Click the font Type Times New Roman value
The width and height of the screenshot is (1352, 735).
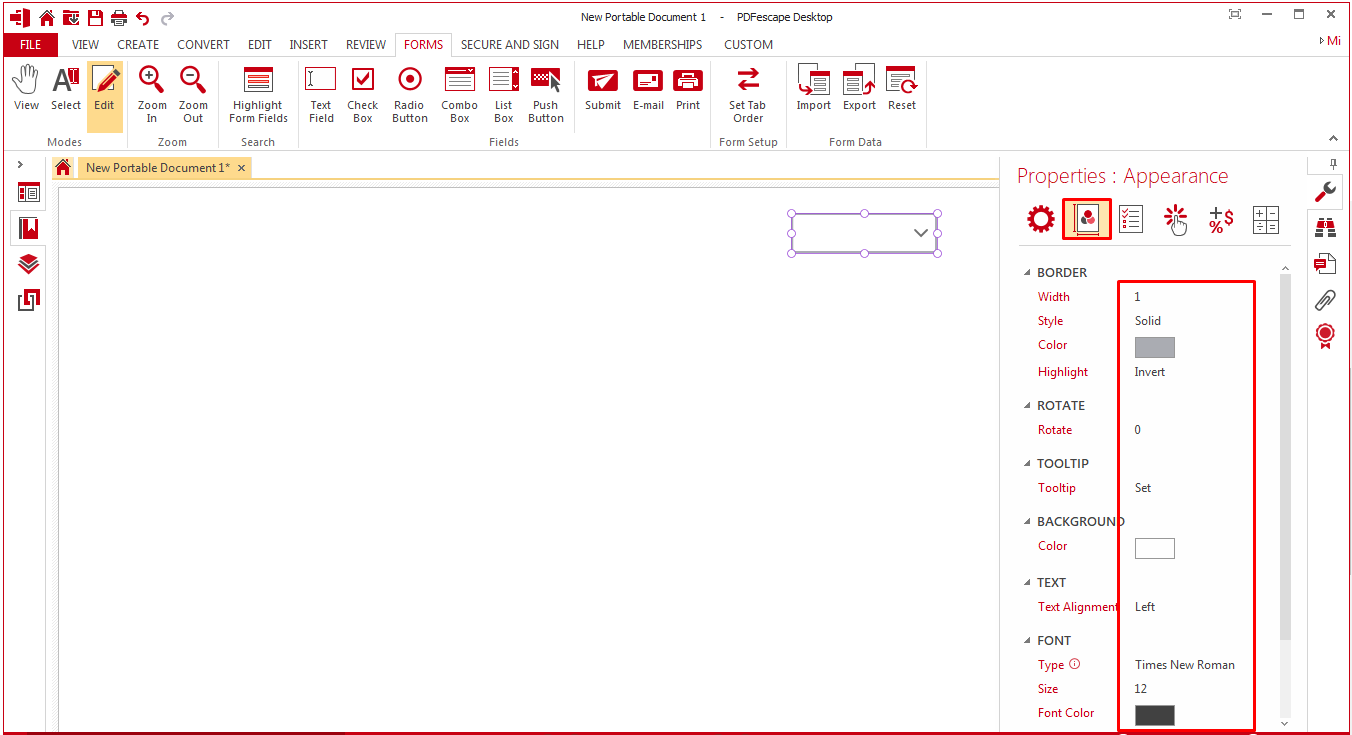click(x=1185, y=665)
